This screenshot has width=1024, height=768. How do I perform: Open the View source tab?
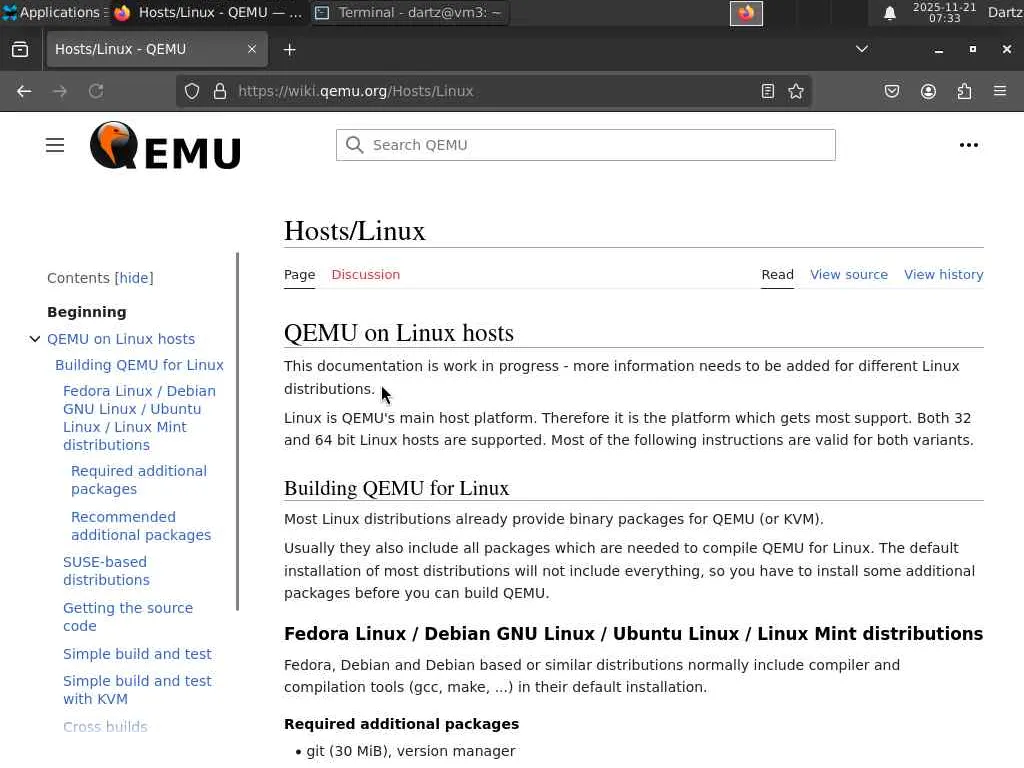pos(849,275)
